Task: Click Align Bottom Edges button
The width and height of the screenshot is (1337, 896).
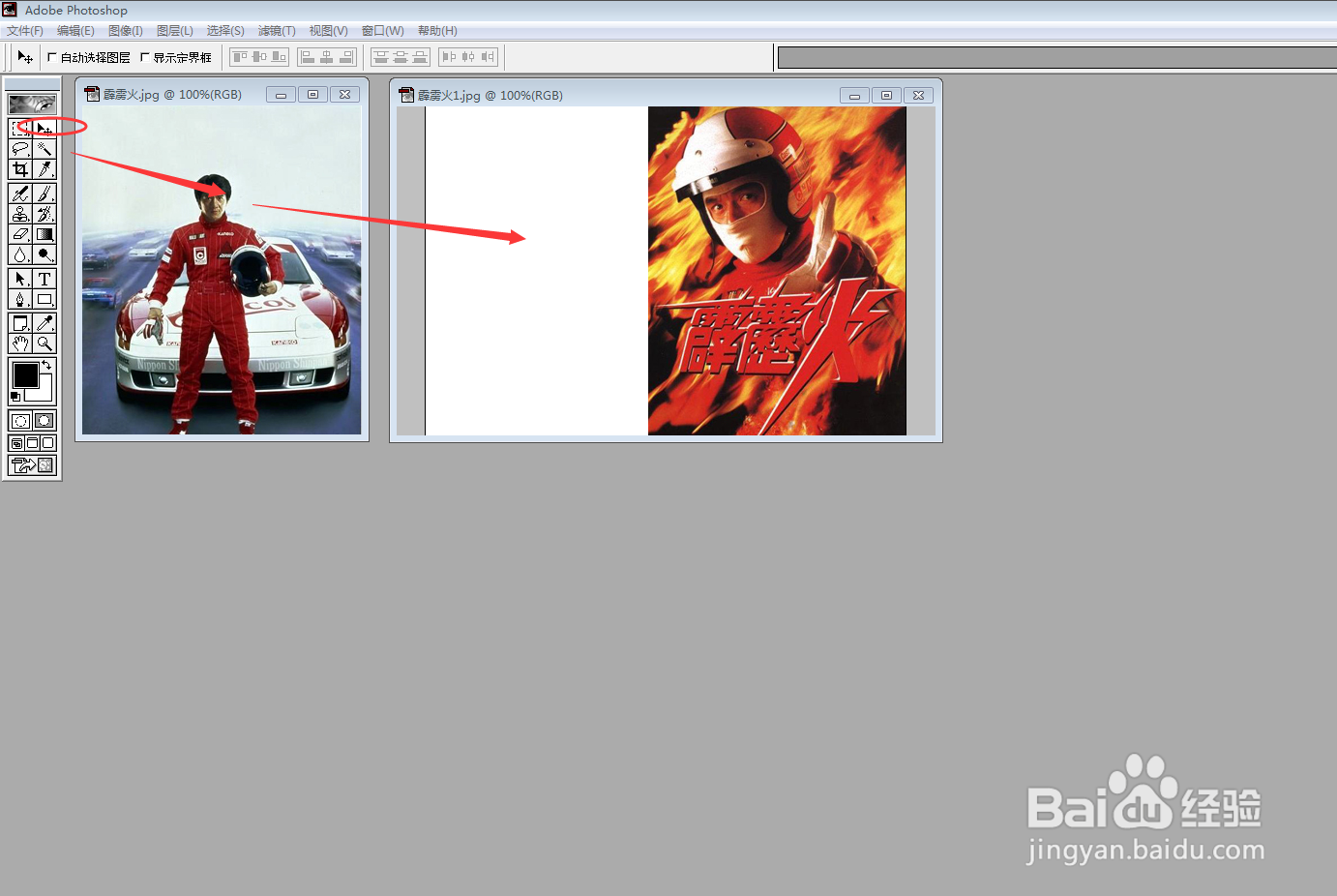Action: pyautogui.click(x=279, y=57)
